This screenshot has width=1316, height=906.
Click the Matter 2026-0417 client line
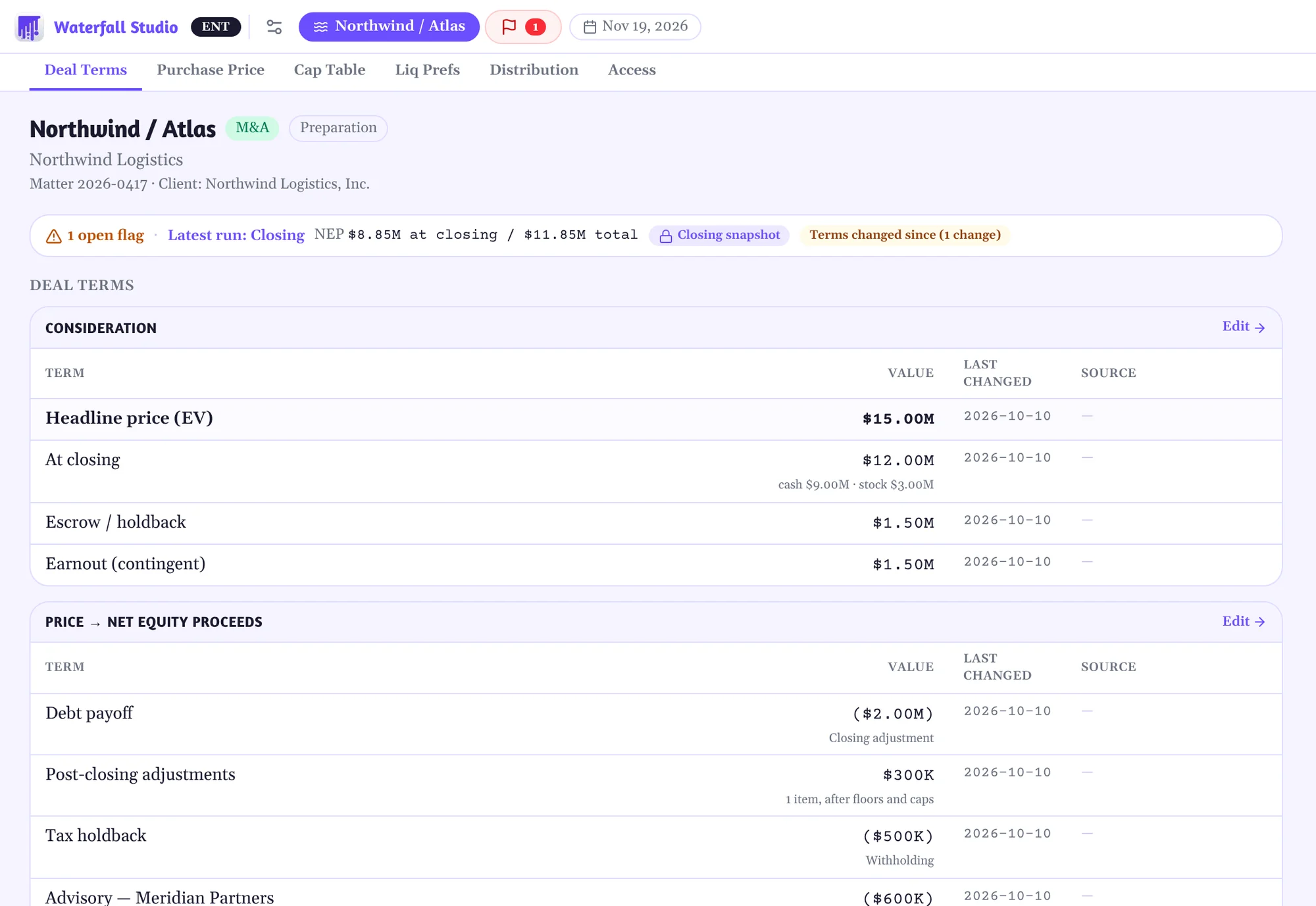[199, 184]
